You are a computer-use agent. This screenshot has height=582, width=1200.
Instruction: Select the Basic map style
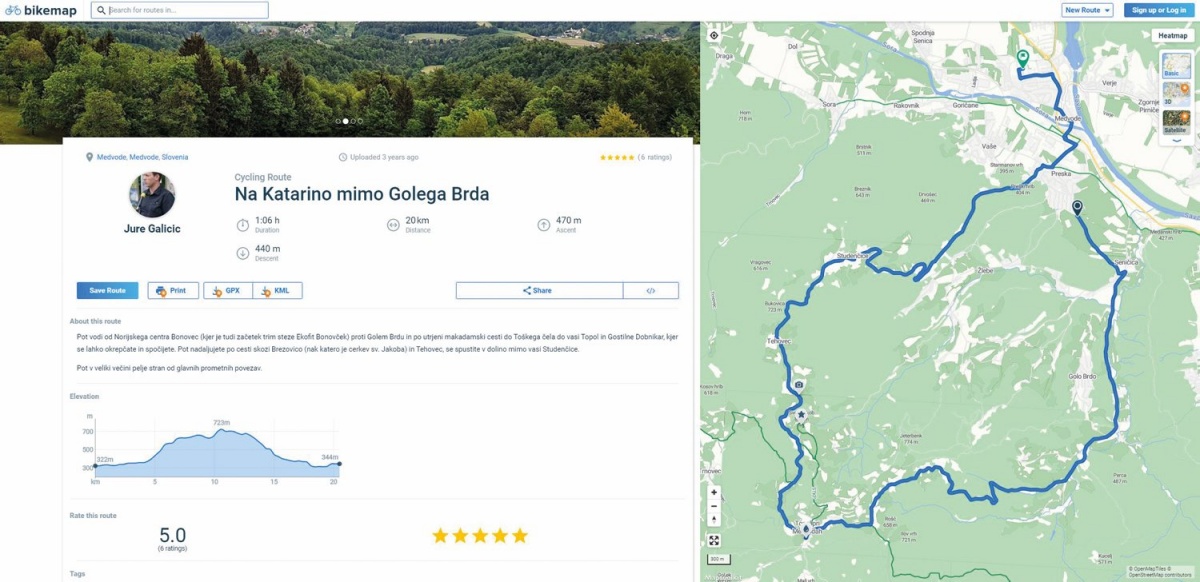click(x=1176, y=67)
